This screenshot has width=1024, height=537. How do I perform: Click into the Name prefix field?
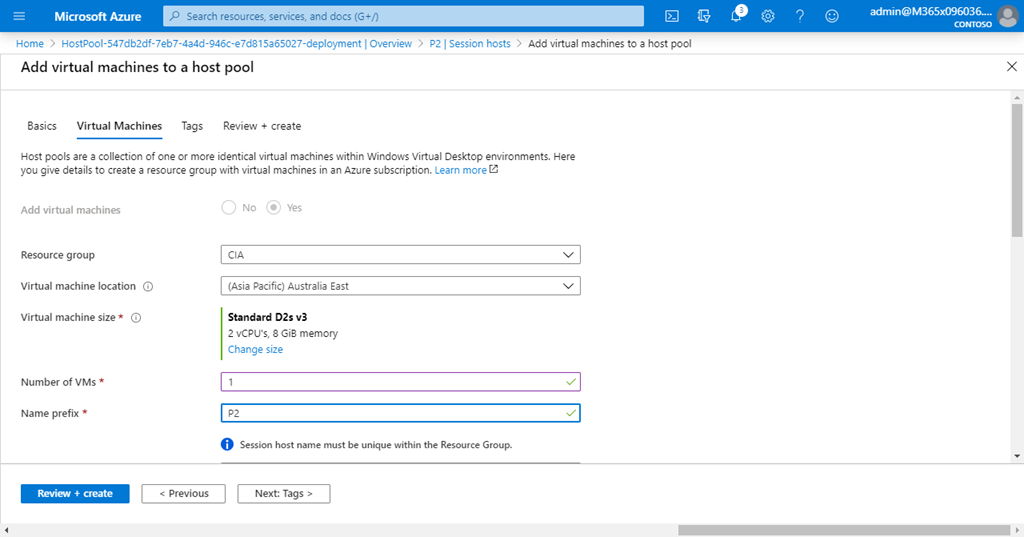pos(390,413)
